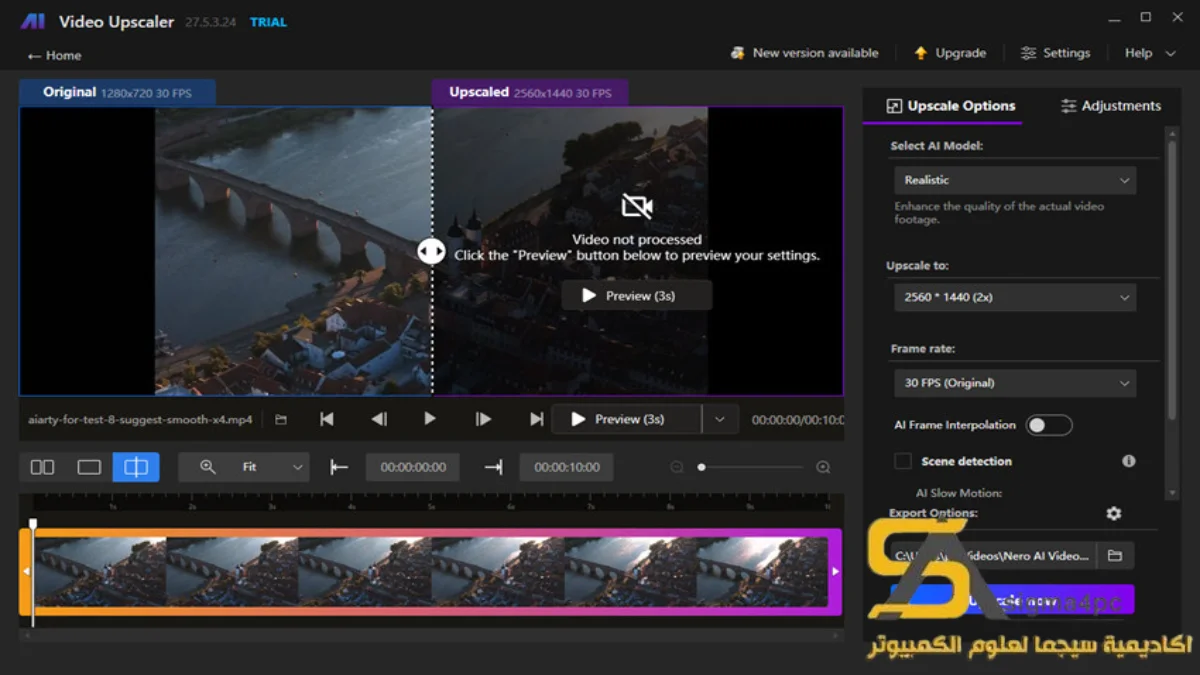This screenshot has width=1200, height=675.
Task: Click the clip's right trim handle
Action: (835, 571)
